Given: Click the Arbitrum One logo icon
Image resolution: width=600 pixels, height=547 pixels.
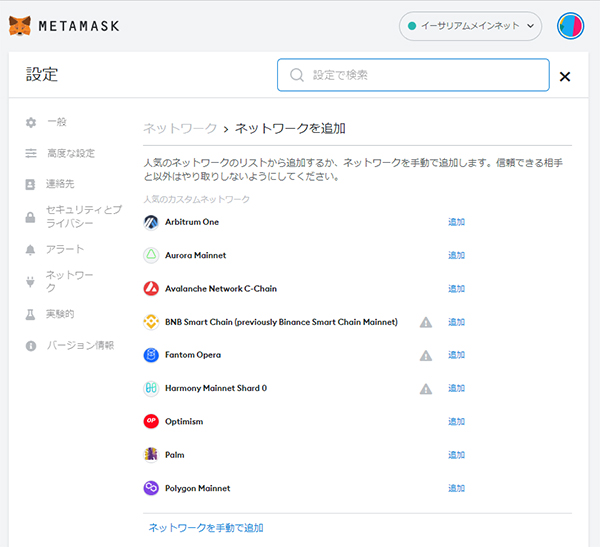Looking at the screenshot, I should click(x=151, y=222).
